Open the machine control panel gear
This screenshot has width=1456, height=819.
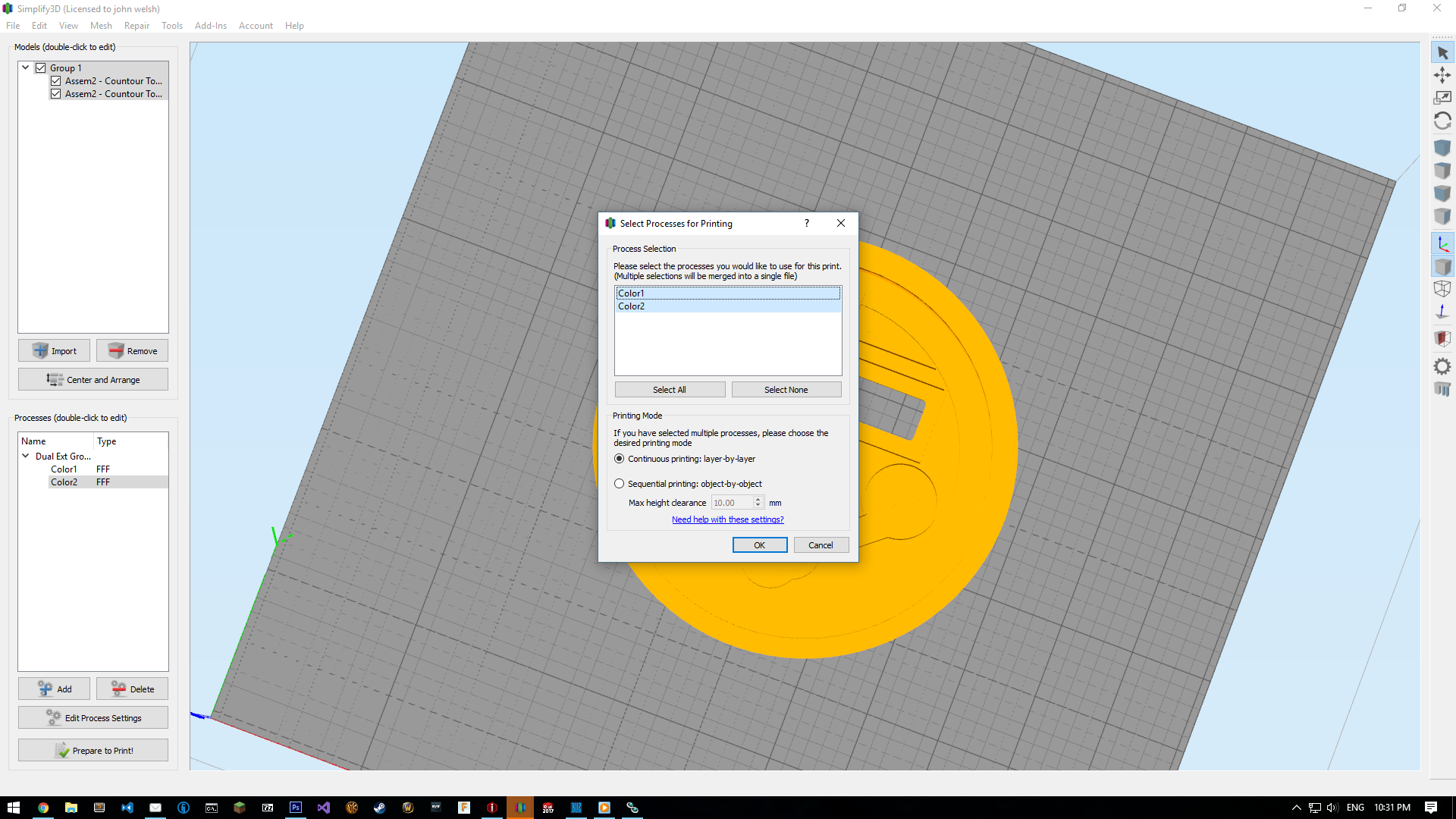1442,366
